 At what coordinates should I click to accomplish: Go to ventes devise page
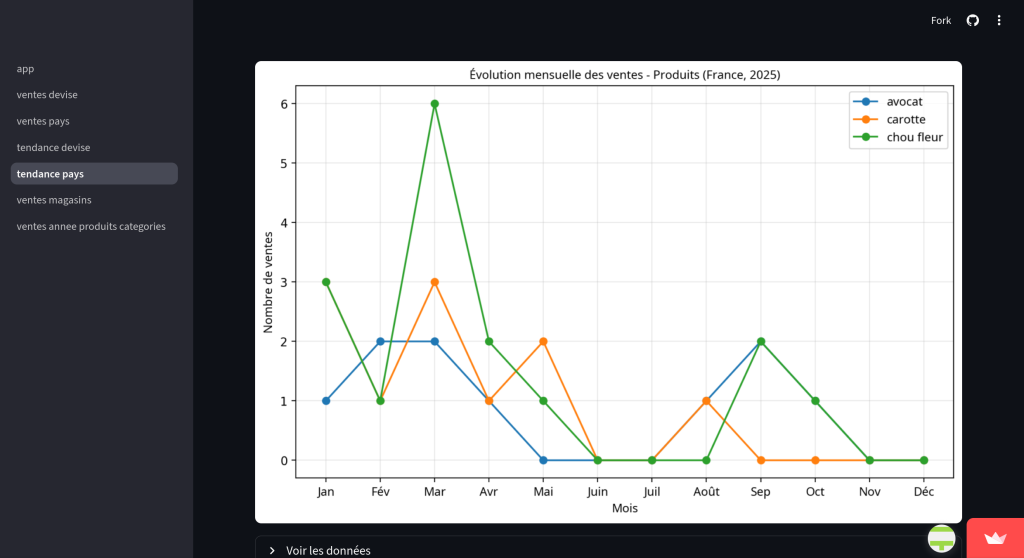pyautogui.click(x=47, y=95)
